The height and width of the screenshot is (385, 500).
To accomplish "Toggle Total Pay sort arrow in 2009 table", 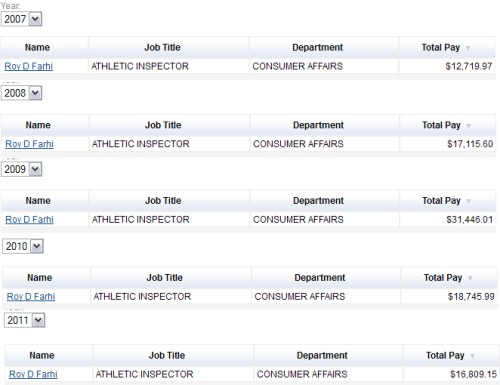I will [469, 201].
